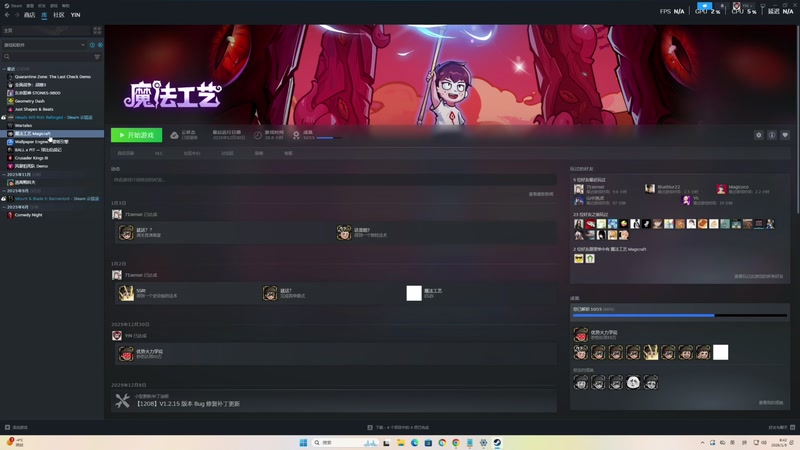Screen dimensions: 800x450
Task: Click Geometry Dash game icon
Action: 10,101
